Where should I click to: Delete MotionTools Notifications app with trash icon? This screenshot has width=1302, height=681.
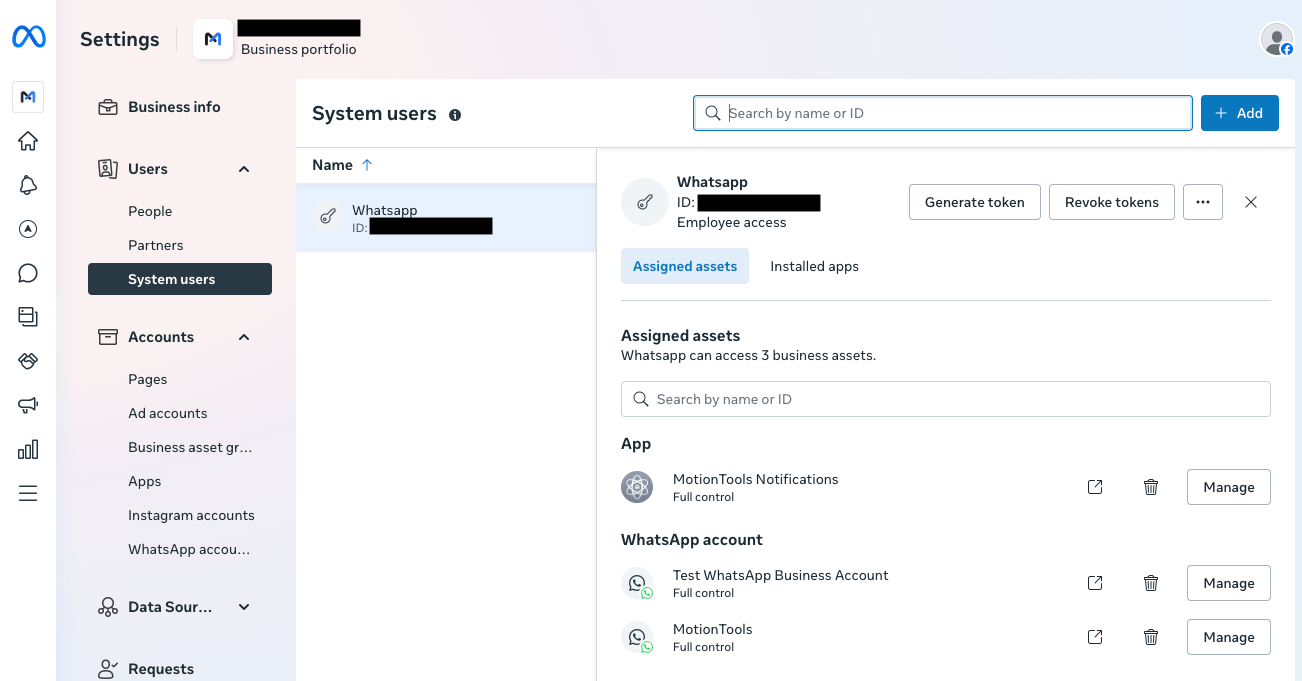click(x=1151, y=487)
